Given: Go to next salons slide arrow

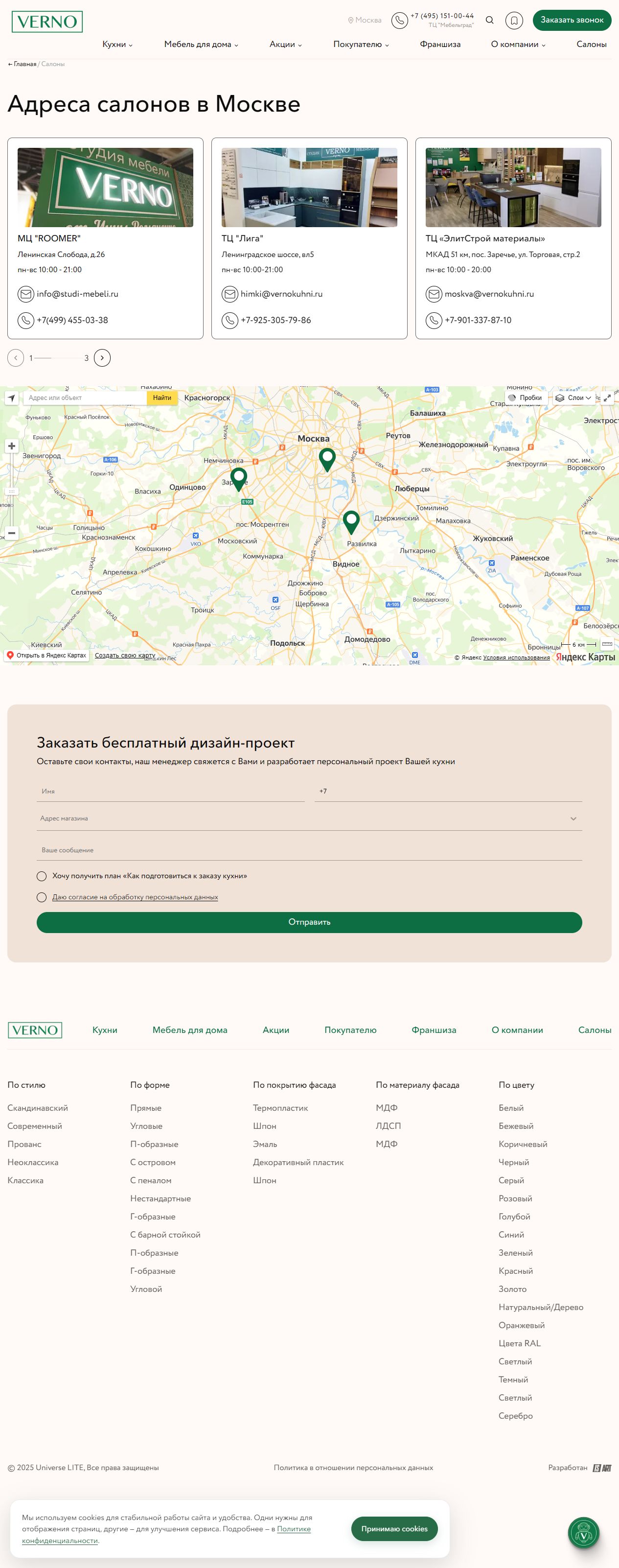Looking at the screenshot, I should [102, 358].
